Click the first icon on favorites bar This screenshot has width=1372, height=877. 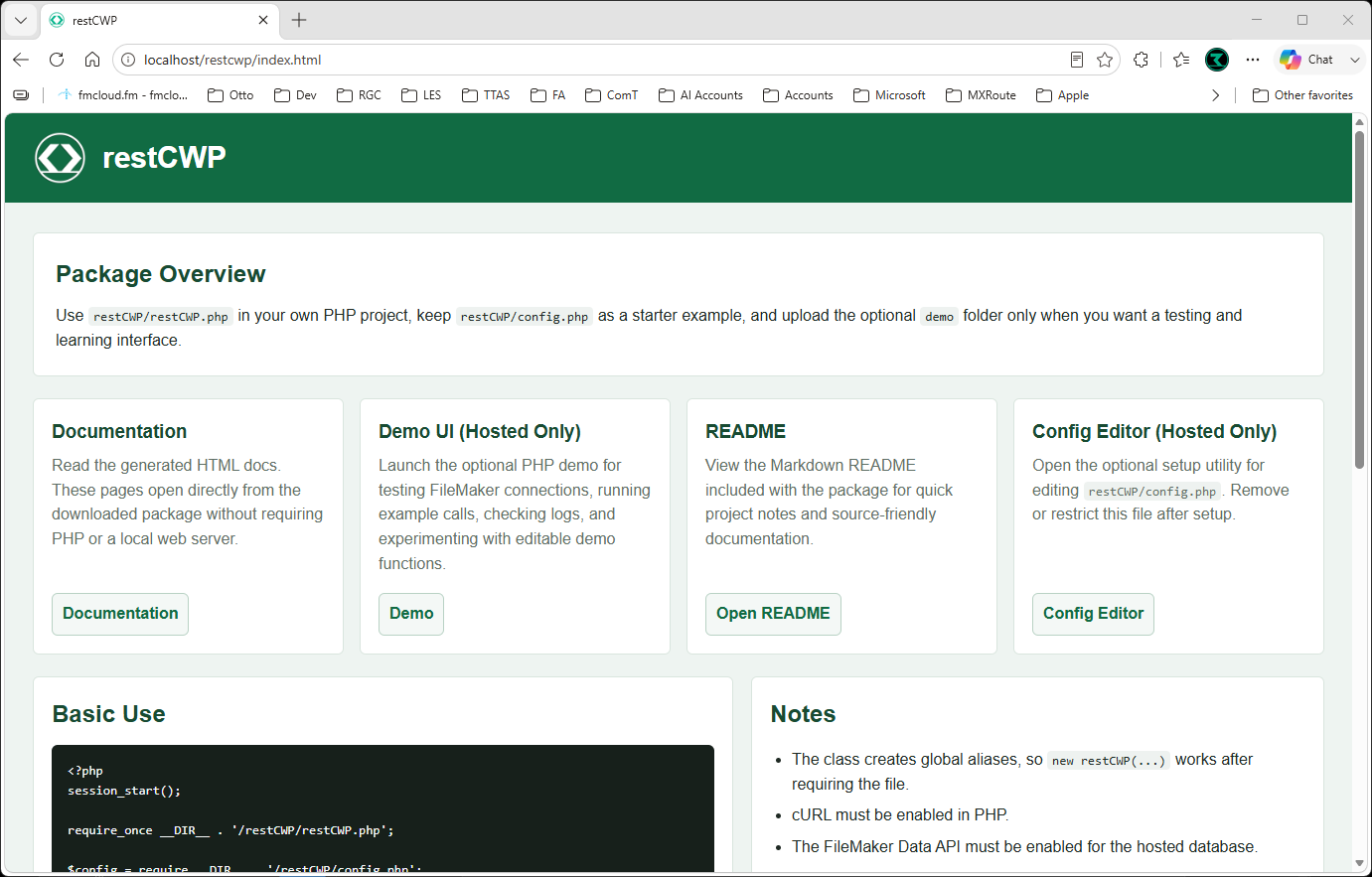point(21,95)
